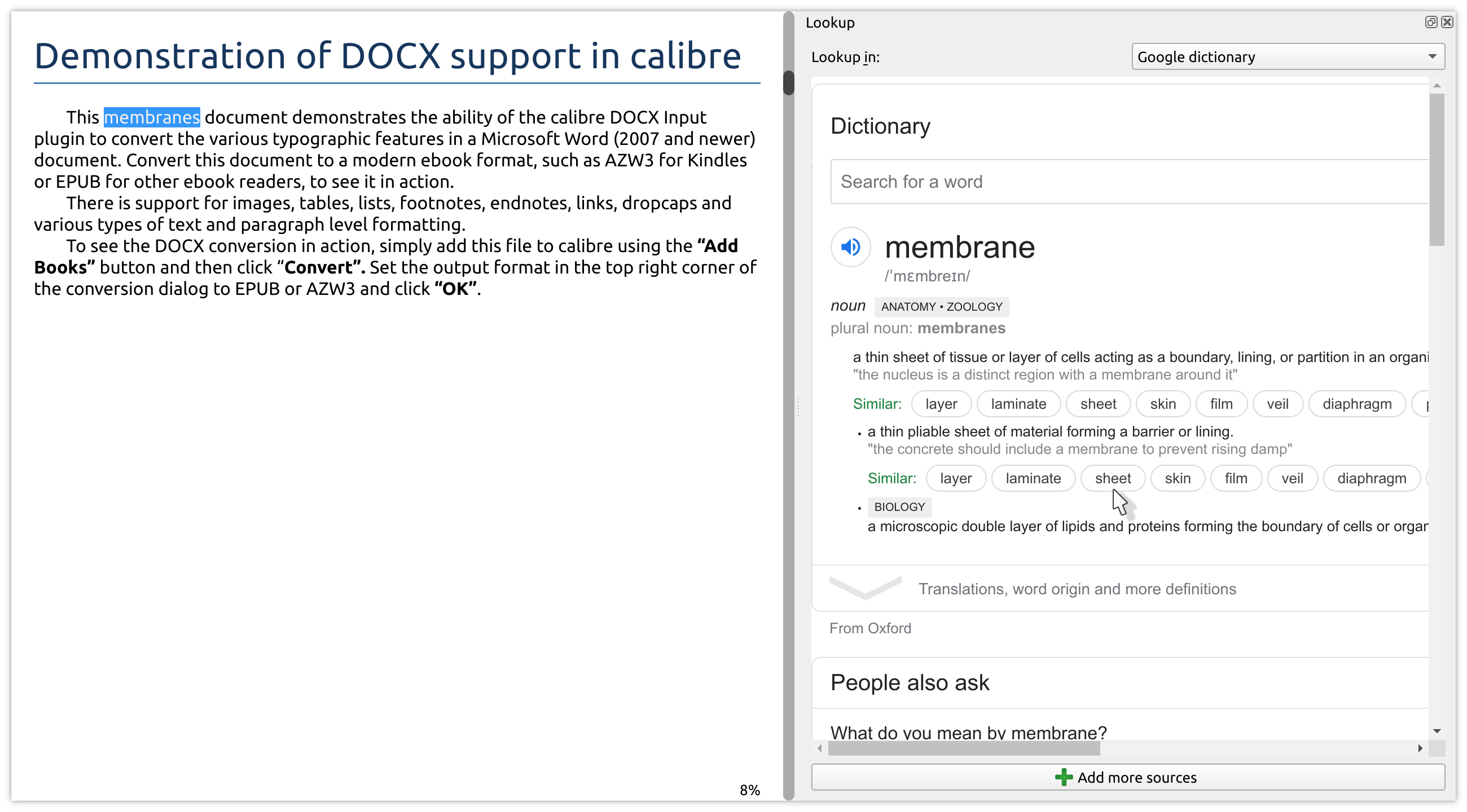Click the lookup pane scroll up arrow
The image size is (1467, 812).
[1437, 85]
